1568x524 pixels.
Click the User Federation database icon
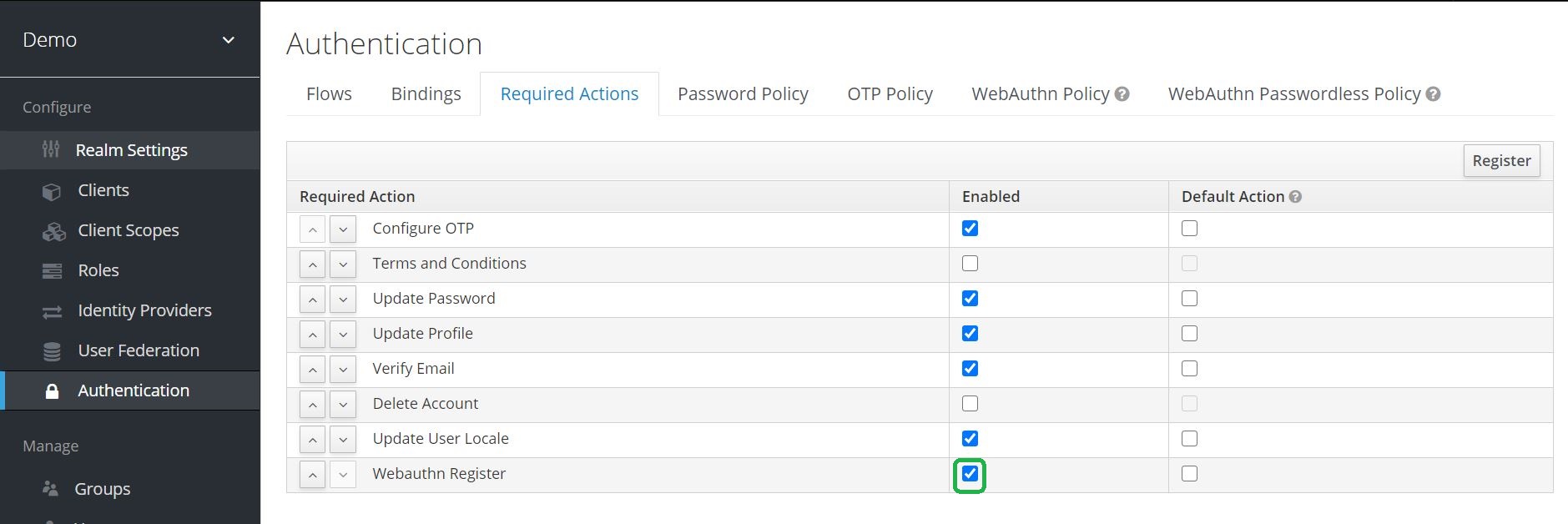coord(52,351)
